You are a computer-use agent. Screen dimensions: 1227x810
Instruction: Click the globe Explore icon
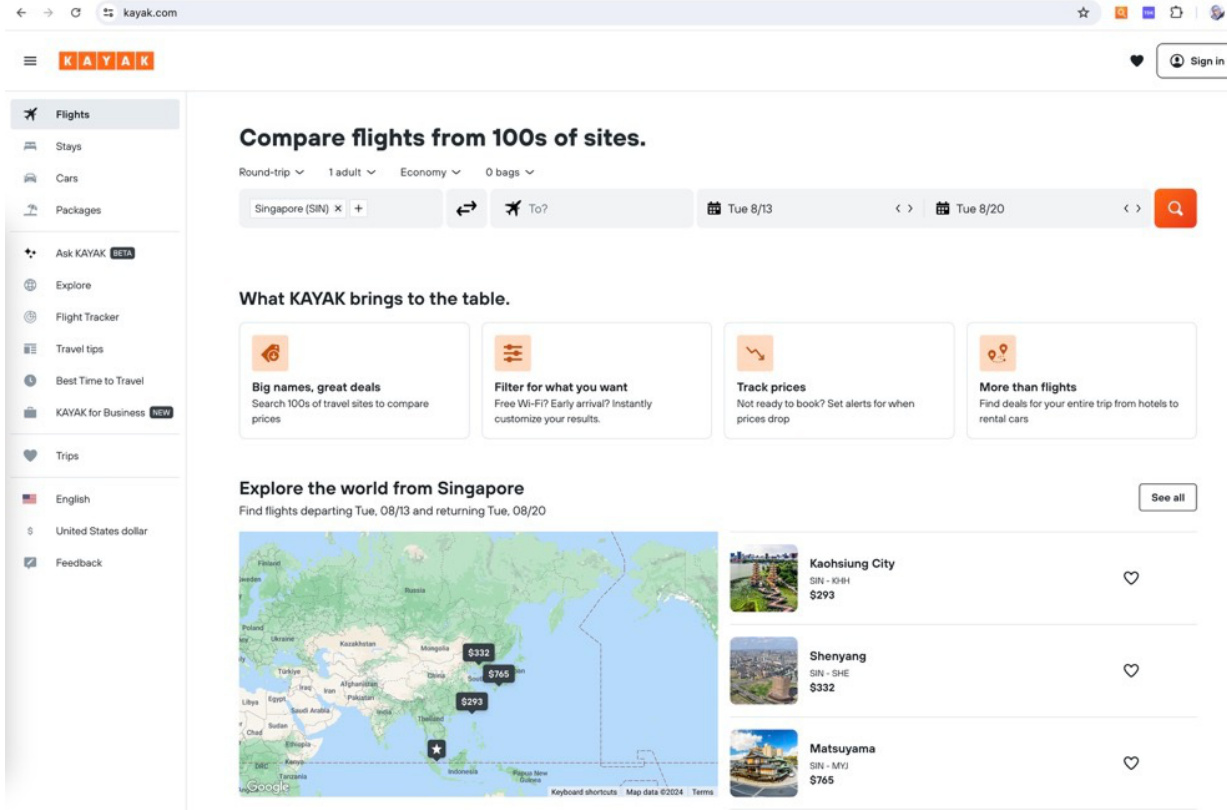30,285
